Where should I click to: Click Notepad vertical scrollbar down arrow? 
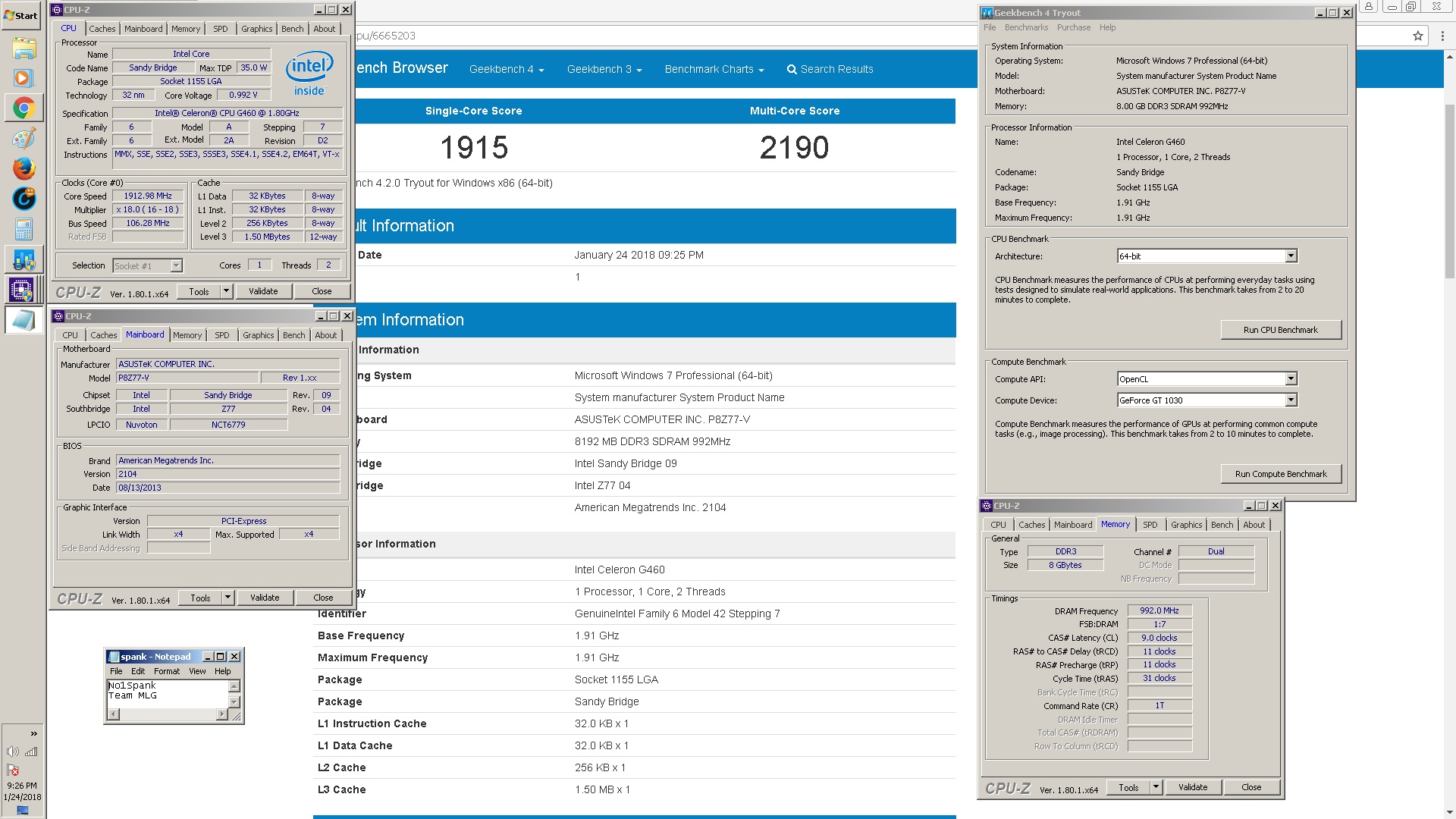point(234,702)
